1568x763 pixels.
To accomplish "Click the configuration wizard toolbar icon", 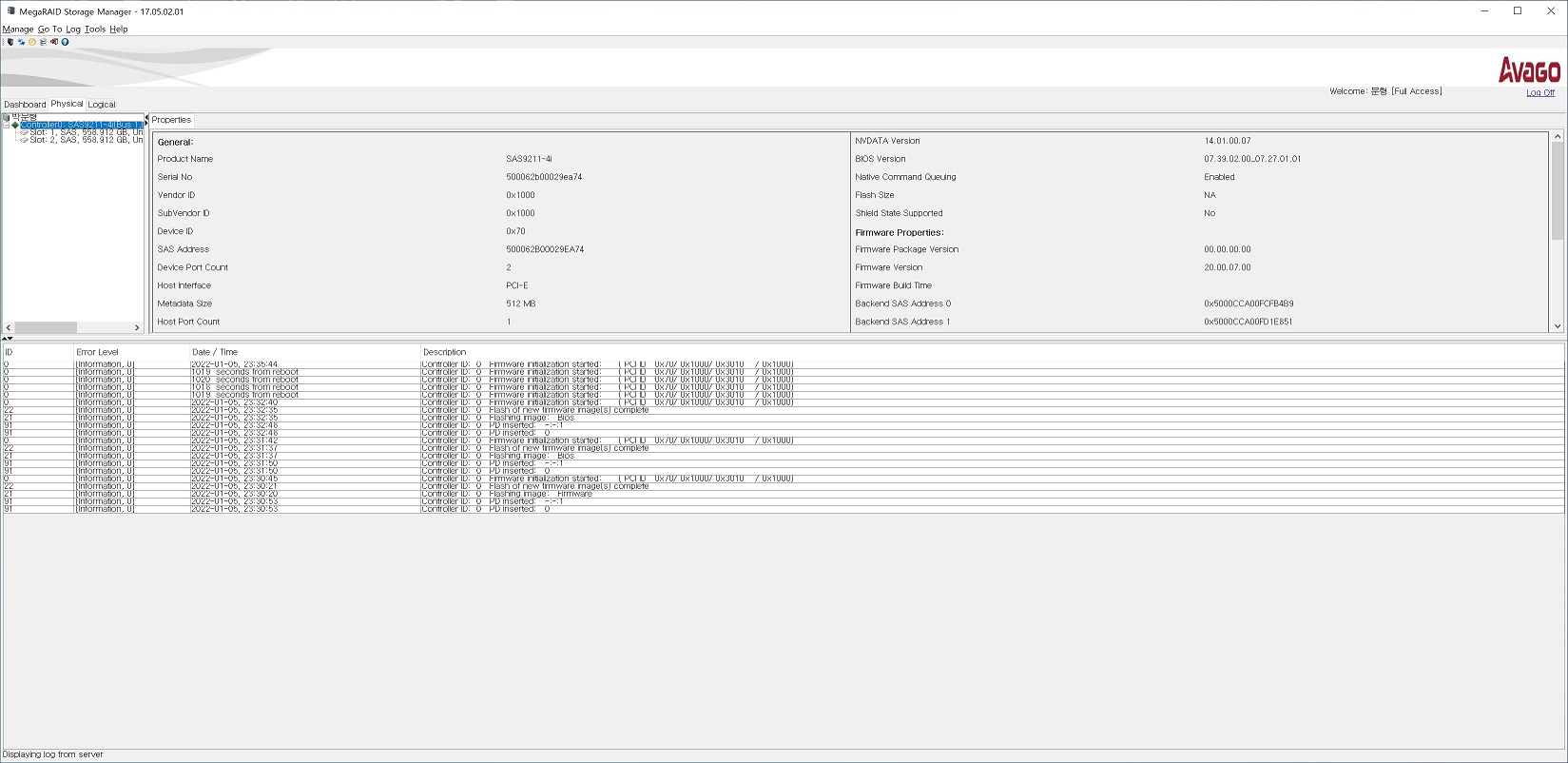I will click(43, 42).
